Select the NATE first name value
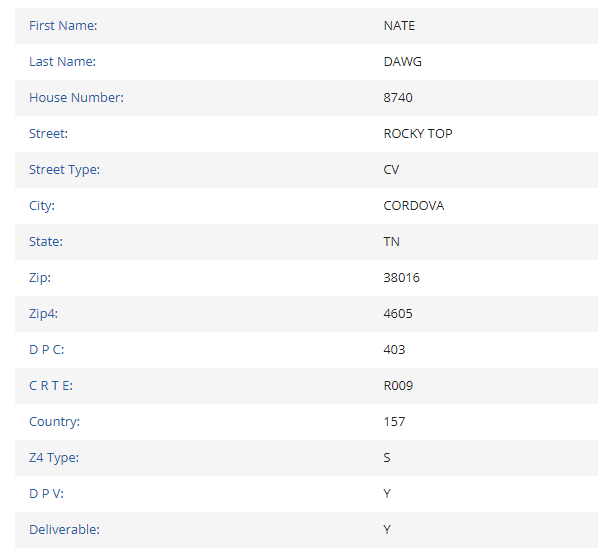This screenshot has width=598, height=554. coord(399,26)
